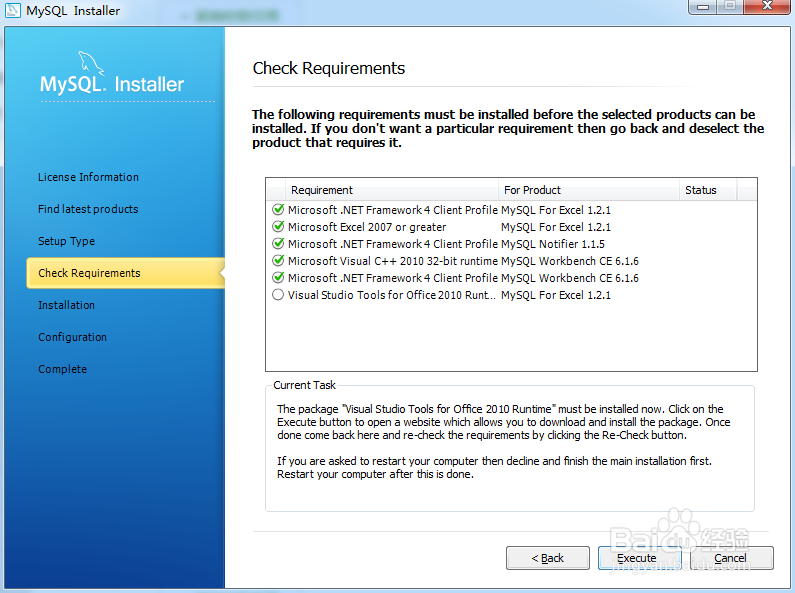Select the Check Requirements step
795x593 pixels.
(126, 273)
